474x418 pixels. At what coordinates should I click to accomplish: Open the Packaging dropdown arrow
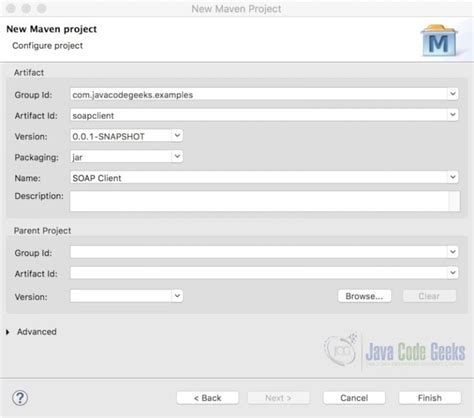click(177, 156)
